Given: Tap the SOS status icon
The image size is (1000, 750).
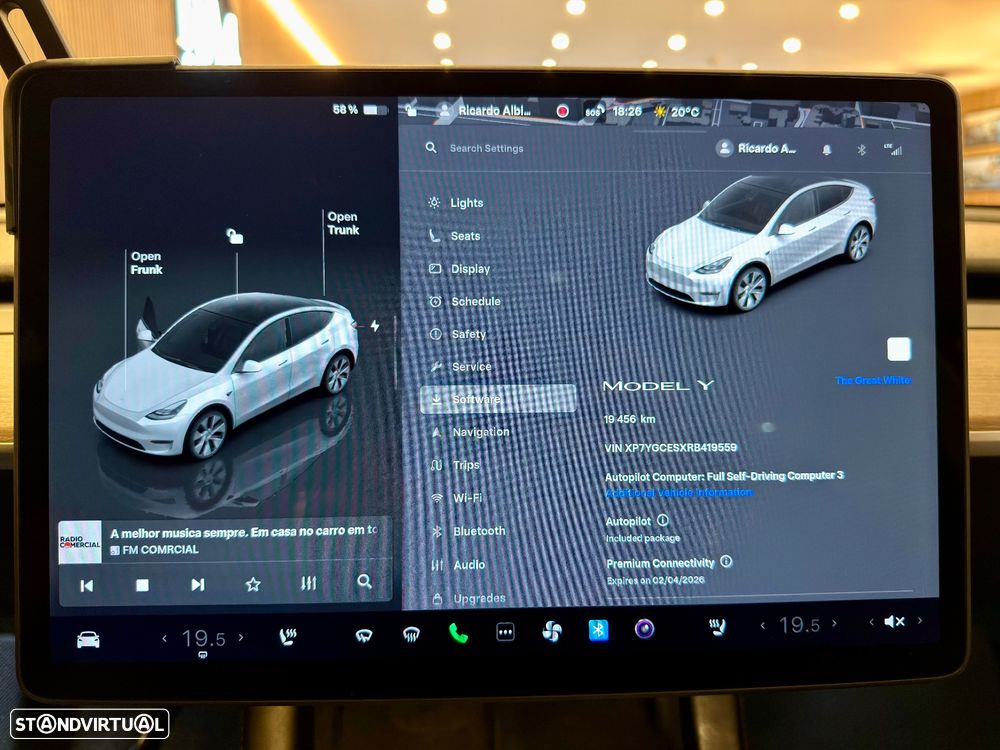Looking at the screenshot, I should click(593, 112).
